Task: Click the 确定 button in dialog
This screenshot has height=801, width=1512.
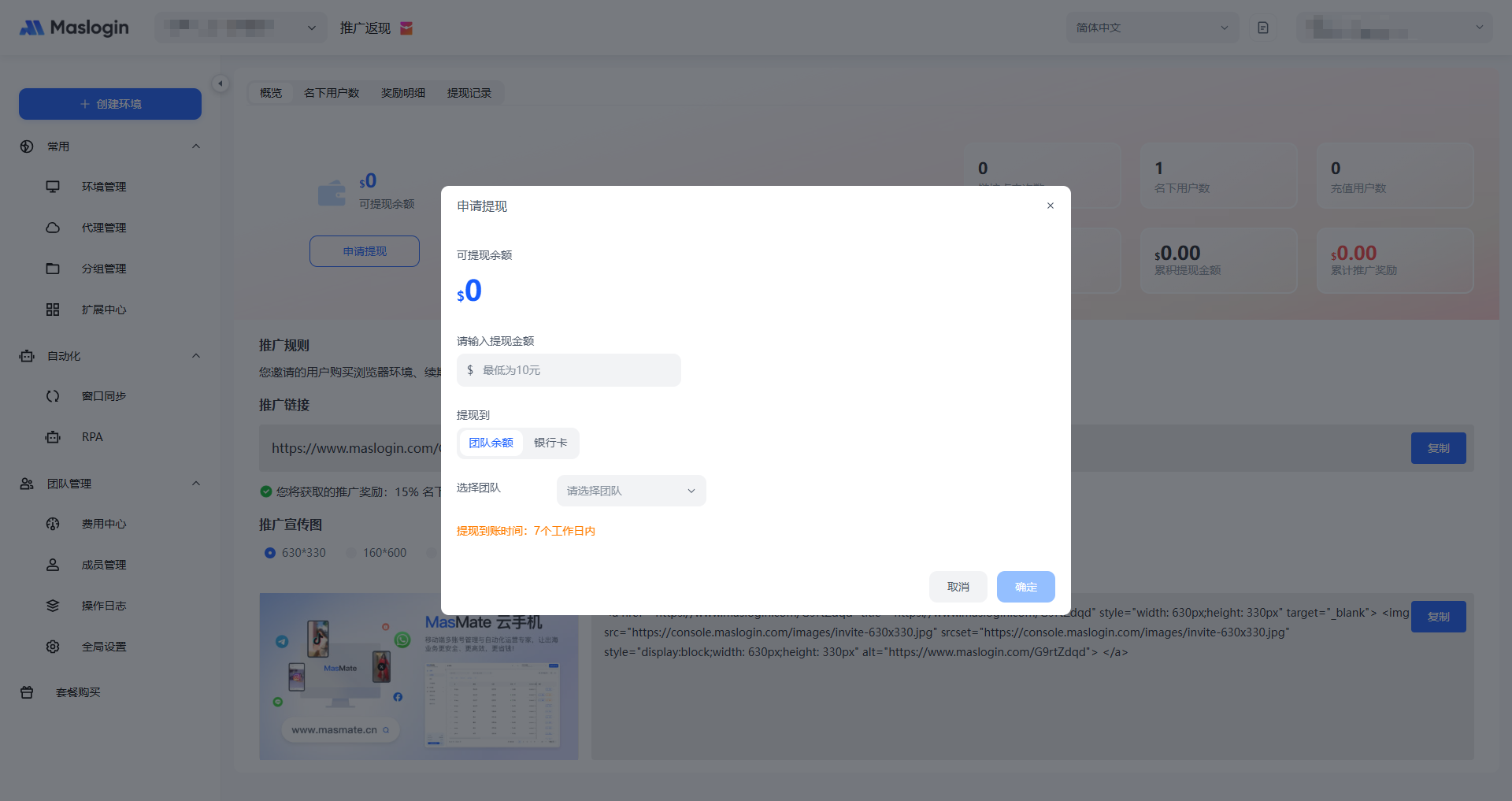Action: [x=1025, y=587]
